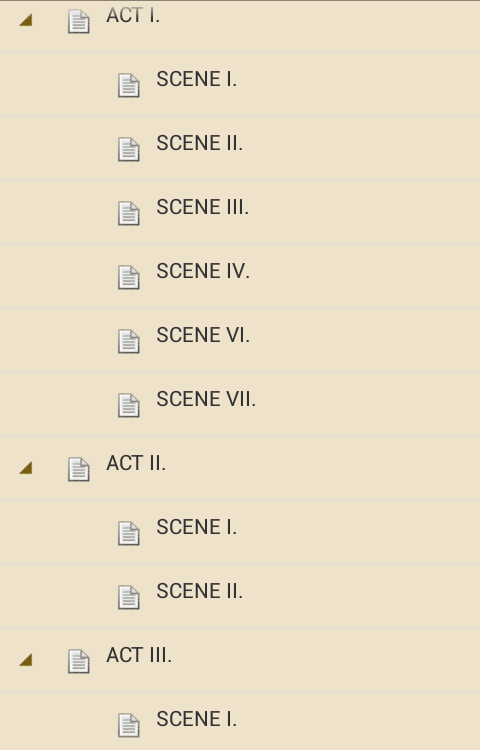Click the page icon next to ACT II.
Image resolution: width=480 pixels, height=750 pixels.
(x=78, y=469)
